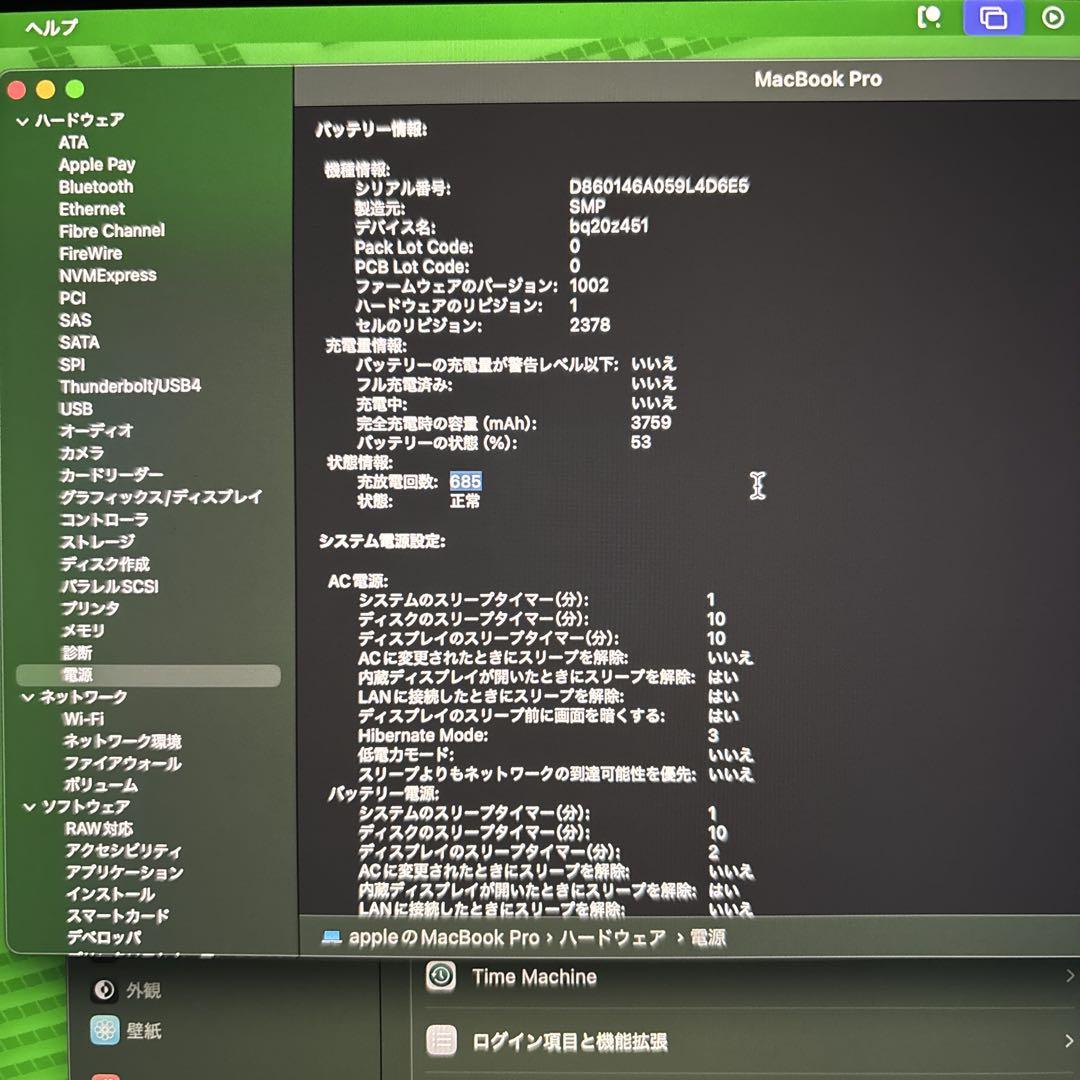The height and width of the screenshot is (1080, 1080).
Task: Select スマートカード in the sidebar
Action: 118,916
